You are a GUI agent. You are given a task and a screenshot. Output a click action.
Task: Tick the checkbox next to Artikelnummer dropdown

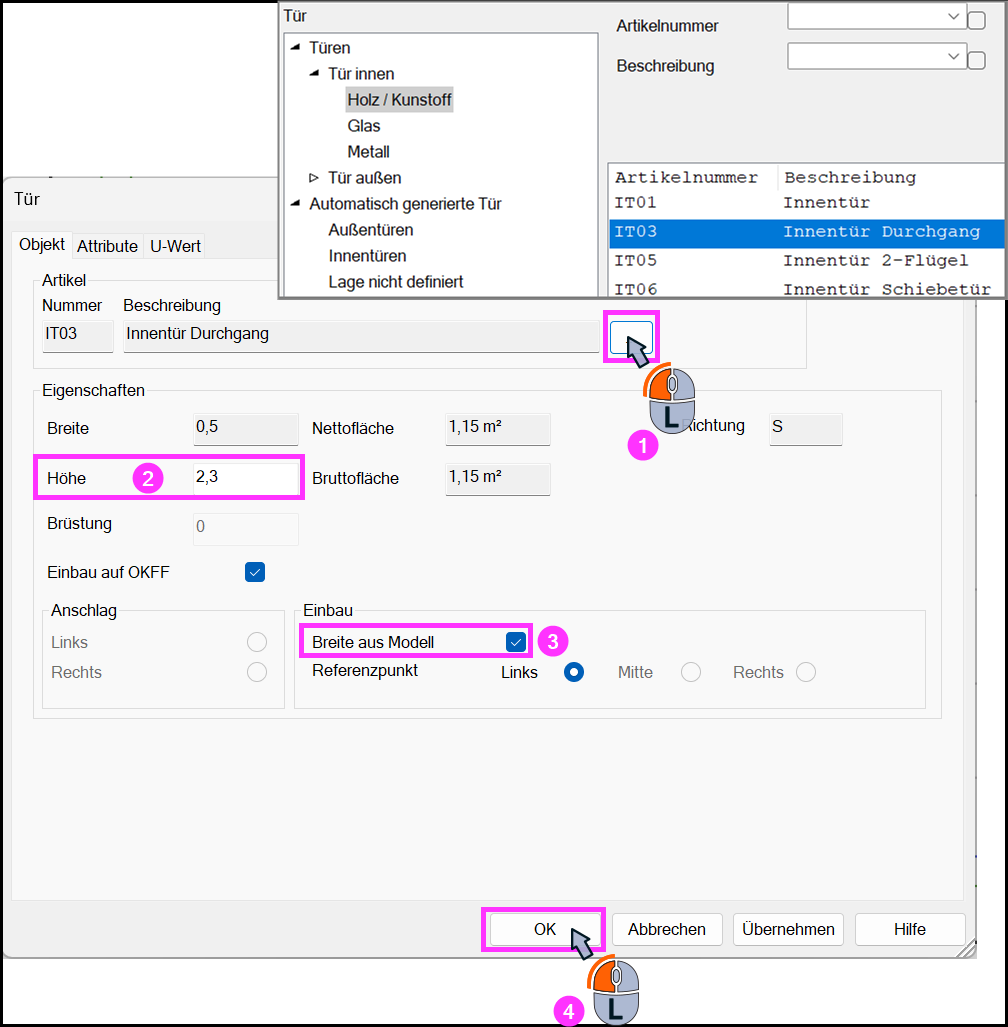pyautogui.click(x=976, y=20)
